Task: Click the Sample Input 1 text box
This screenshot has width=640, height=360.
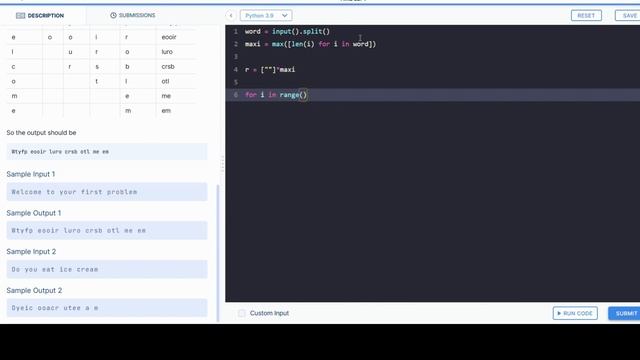Action: (107, 192)
